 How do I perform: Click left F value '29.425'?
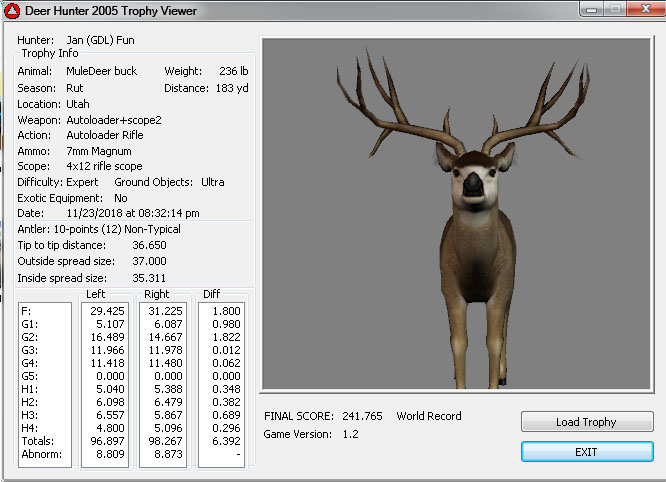107,311
